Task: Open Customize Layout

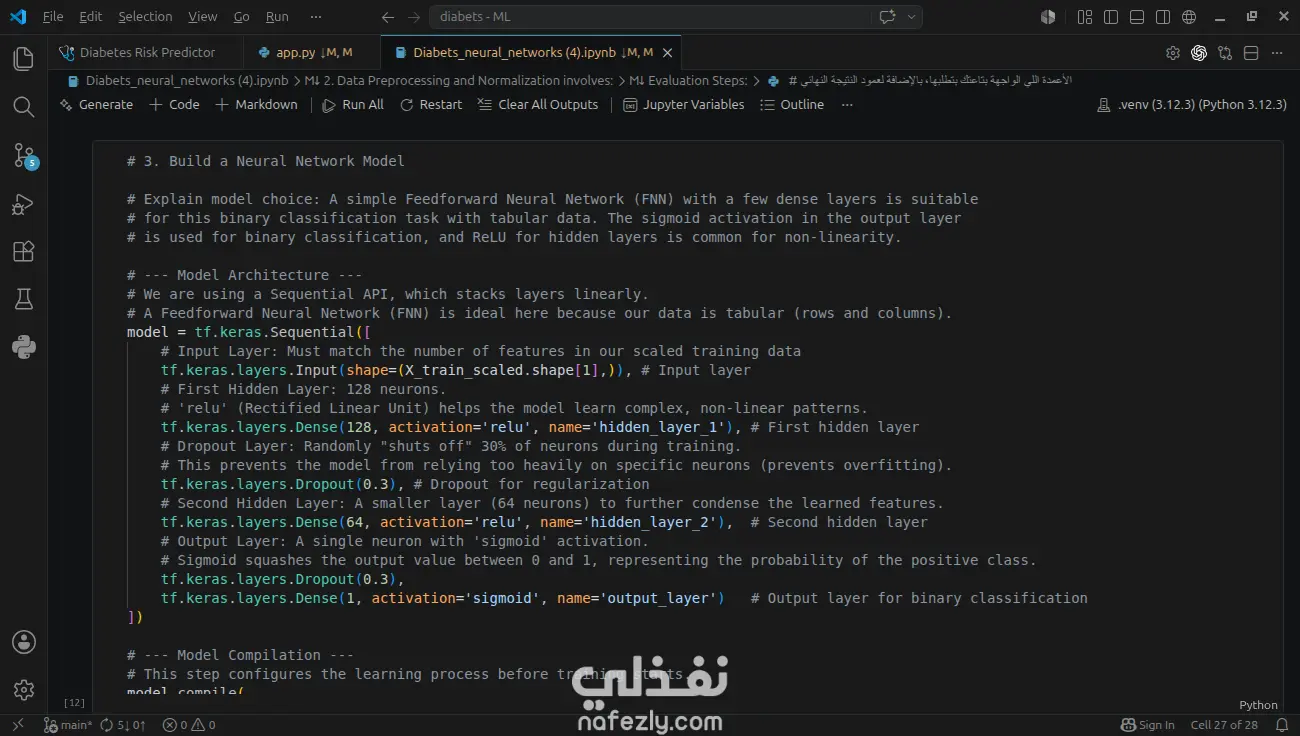Action: pos(1085,17)
